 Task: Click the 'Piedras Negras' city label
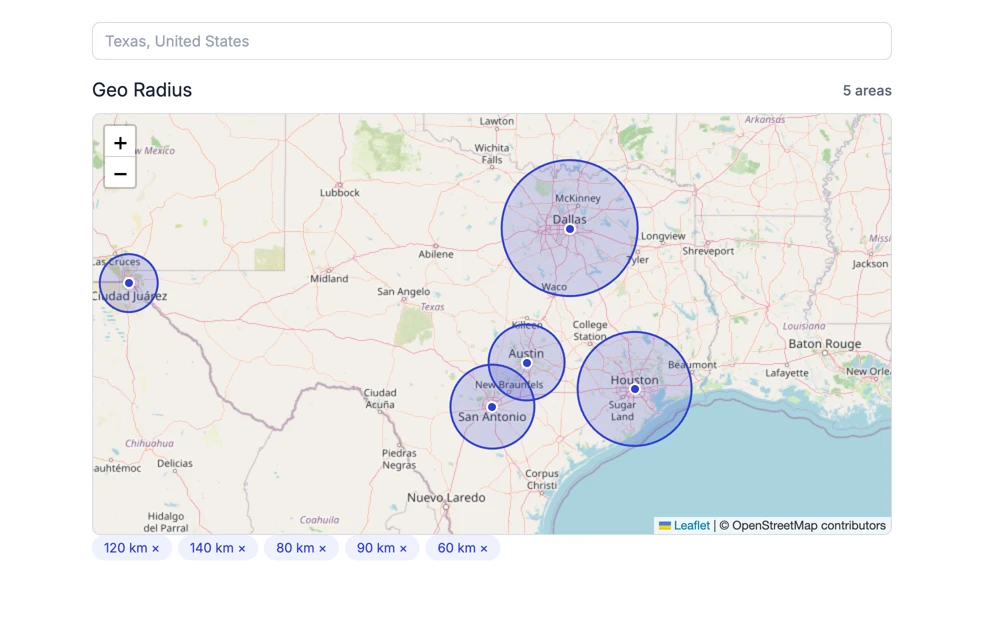click(x=399, y=459)
